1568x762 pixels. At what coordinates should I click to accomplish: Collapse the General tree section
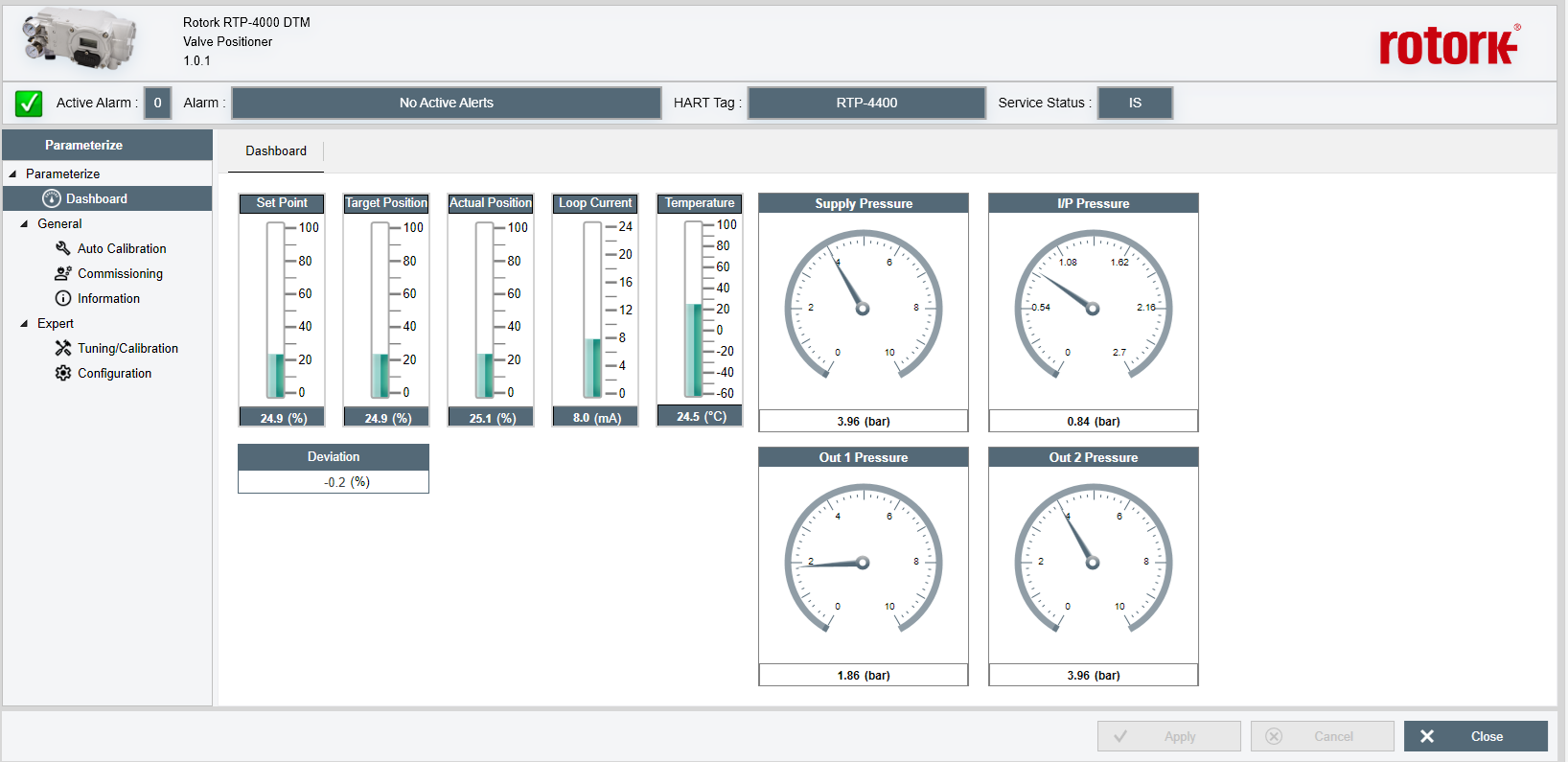coord(24,223)
